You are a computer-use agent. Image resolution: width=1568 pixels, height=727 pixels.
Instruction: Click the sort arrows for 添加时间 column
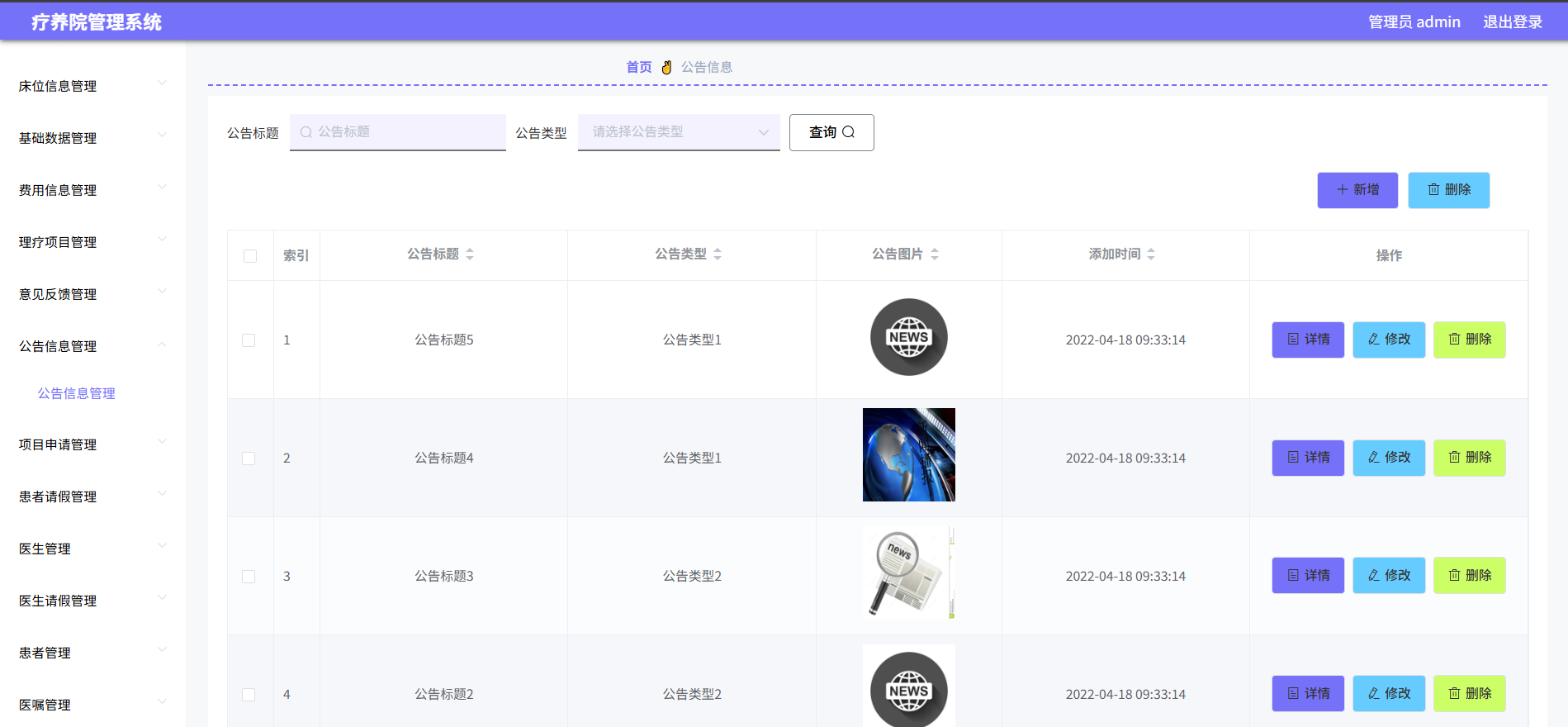point(1151,254)
